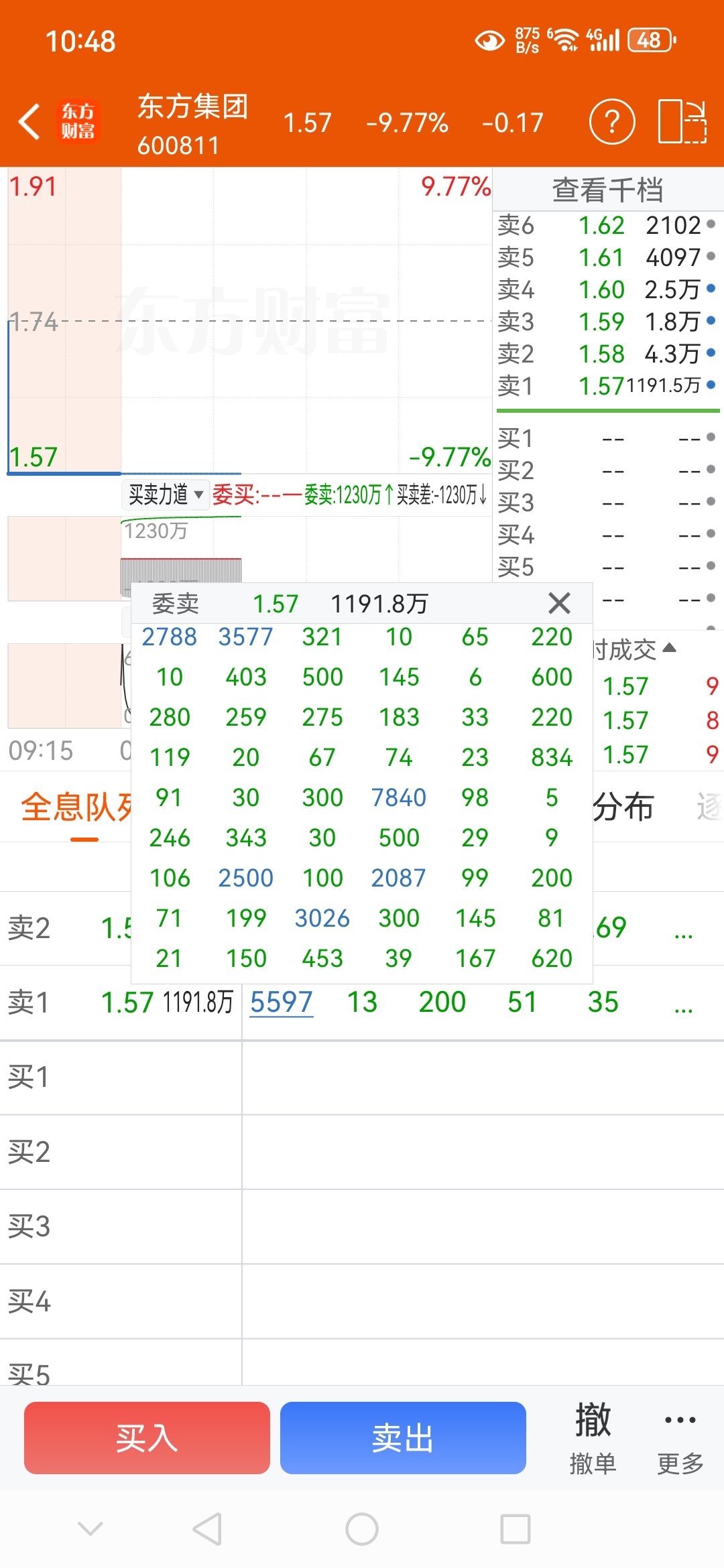Screen dimensions: 724x1568
Task: Tap the 2500 order in popup
Action: point(246,878)
